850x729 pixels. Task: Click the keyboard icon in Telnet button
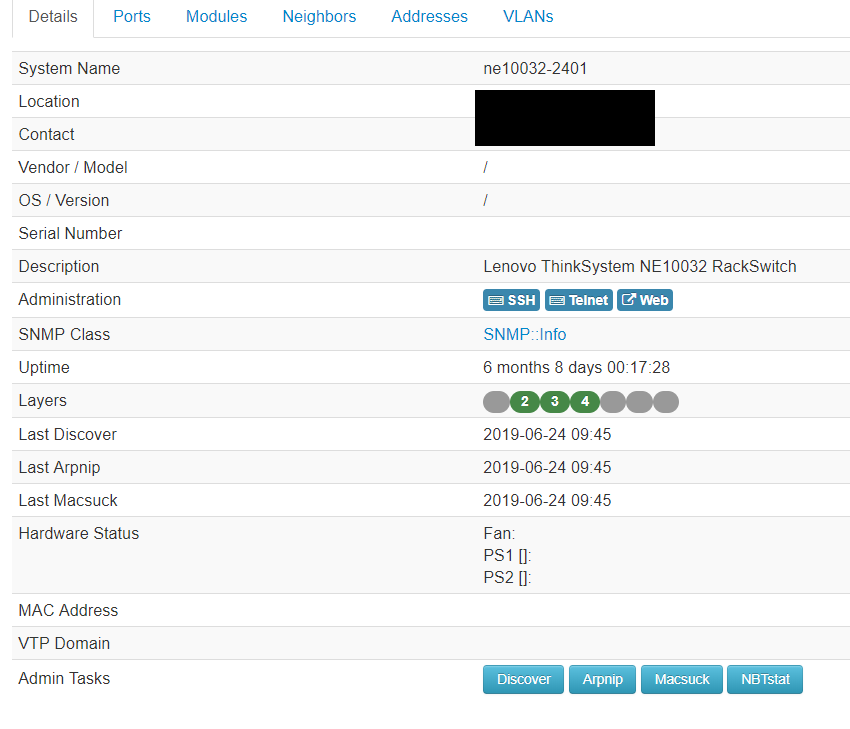(x=557, y=300)
